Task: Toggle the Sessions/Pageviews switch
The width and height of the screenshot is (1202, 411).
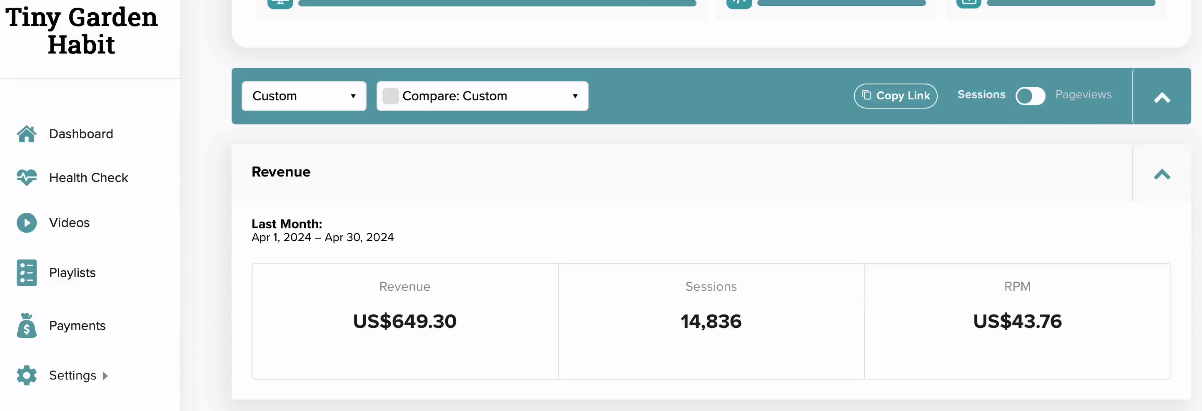Action: (x=1030, y=96)
